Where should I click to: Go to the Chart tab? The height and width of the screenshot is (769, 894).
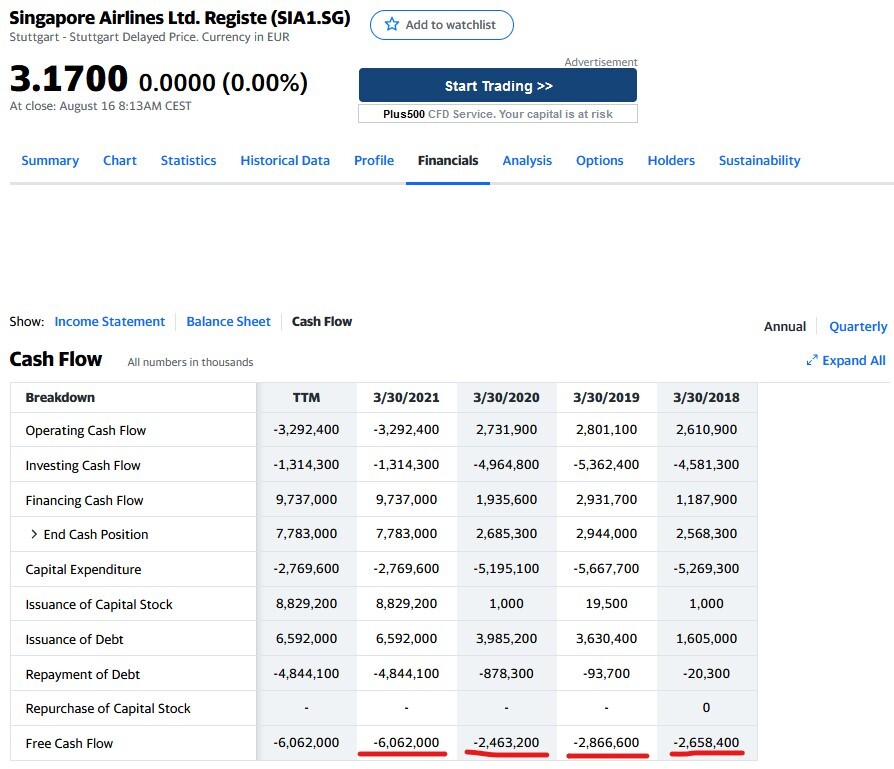coord(120,161)
